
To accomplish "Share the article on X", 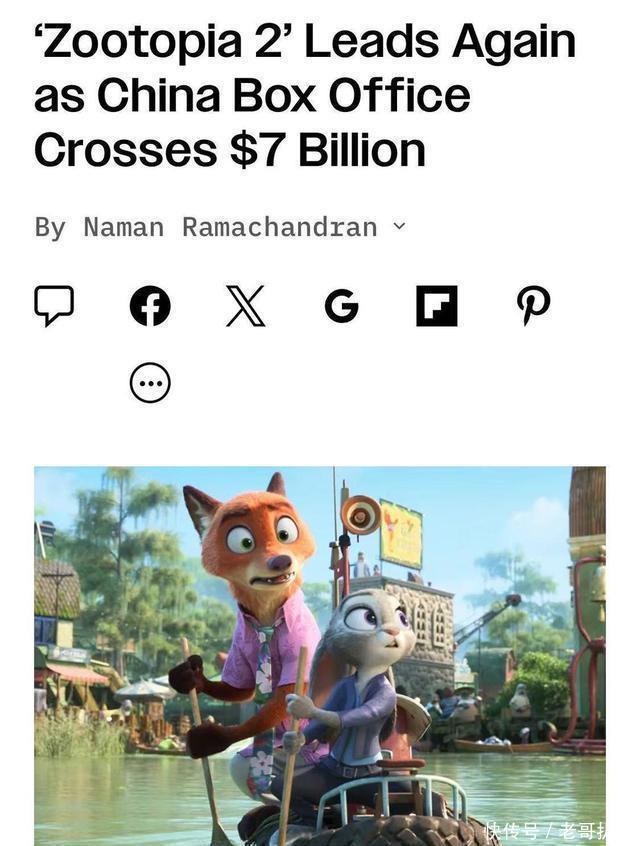I will click(x=246, y=306).
